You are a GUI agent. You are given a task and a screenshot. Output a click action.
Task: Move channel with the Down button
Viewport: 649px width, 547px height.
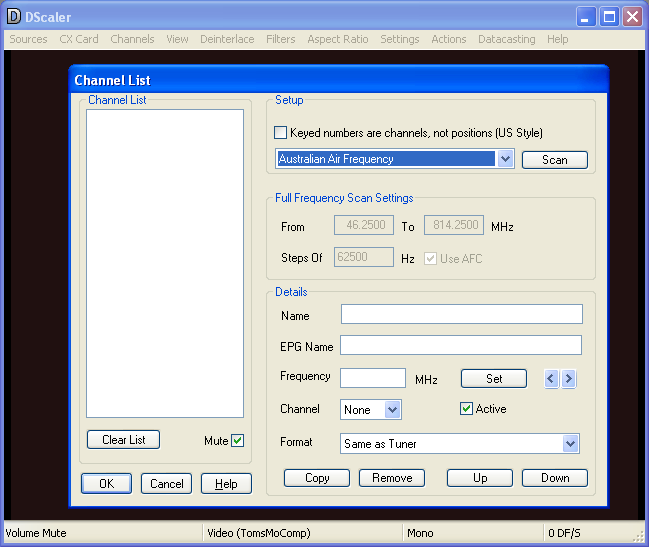click(x=555, y=478)
